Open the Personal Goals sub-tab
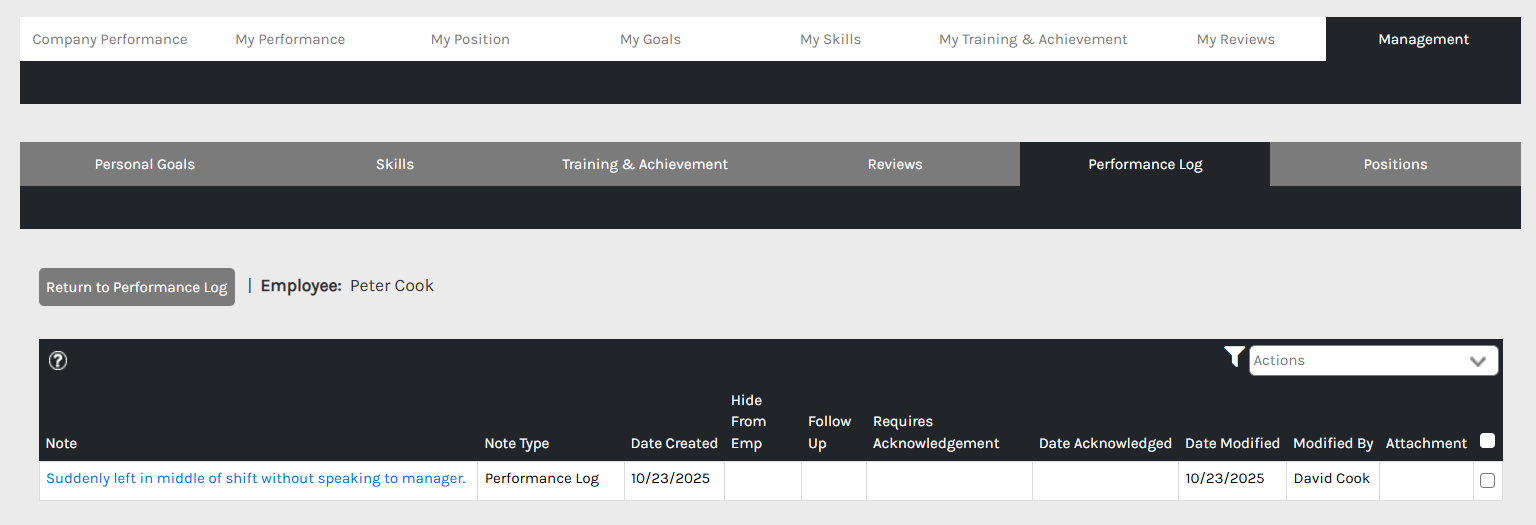Image resolution: width=1536 pixels, height=525 pixels. click(x=145, y=164)
